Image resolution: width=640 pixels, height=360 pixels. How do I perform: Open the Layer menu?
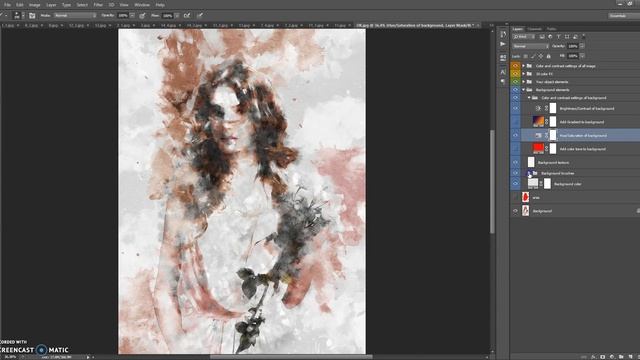[51, 5]
